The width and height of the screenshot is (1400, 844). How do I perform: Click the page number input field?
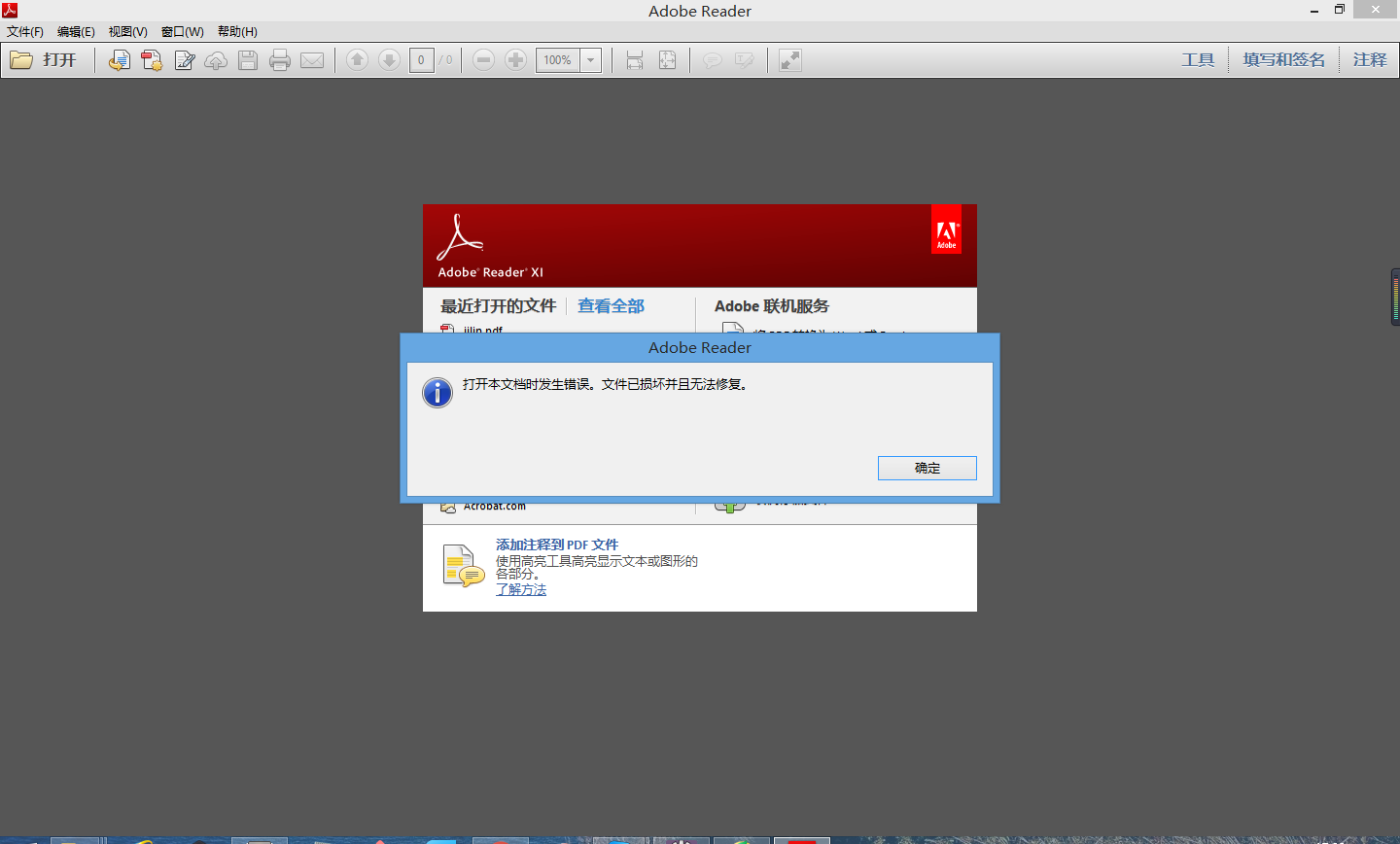421,60
